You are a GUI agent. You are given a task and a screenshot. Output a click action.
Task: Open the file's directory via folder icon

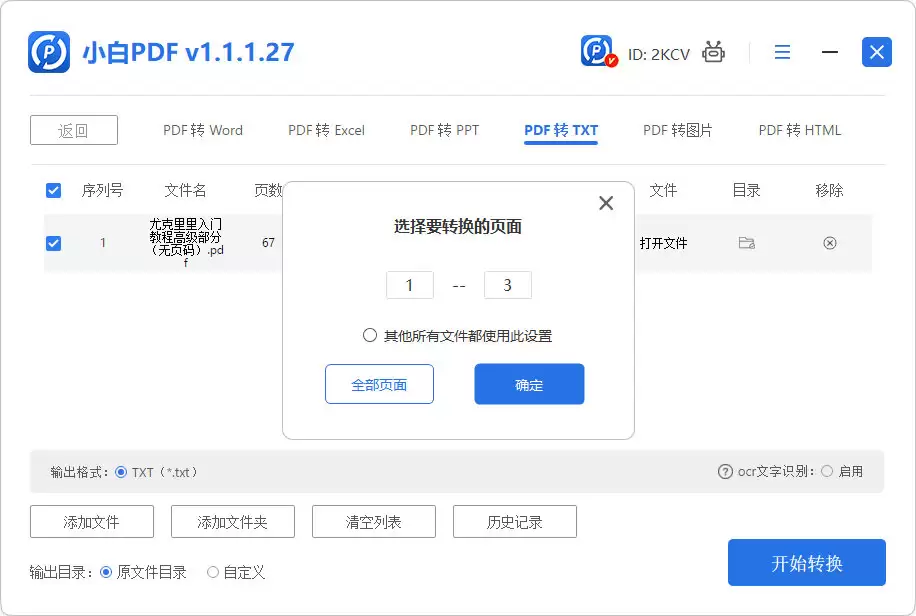745,242
